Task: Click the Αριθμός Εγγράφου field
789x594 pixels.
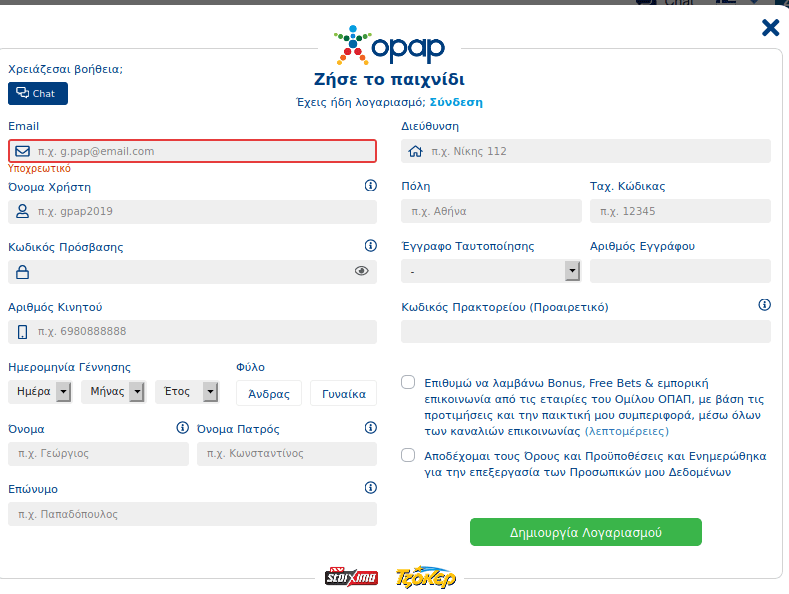Action: (680, 271)
